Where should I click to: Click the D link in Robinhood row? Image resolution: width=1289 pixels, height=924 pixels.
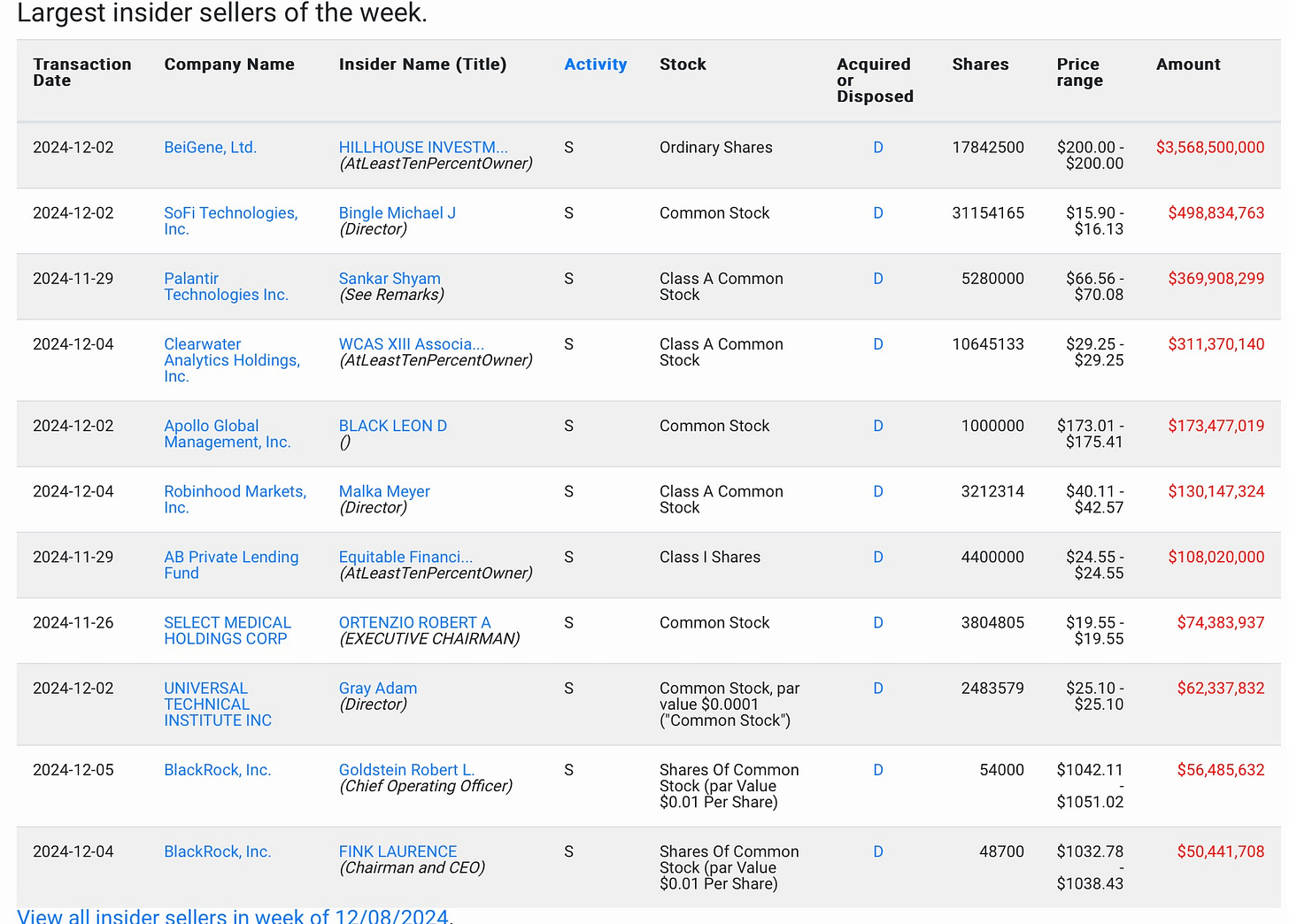pos(878,491)
